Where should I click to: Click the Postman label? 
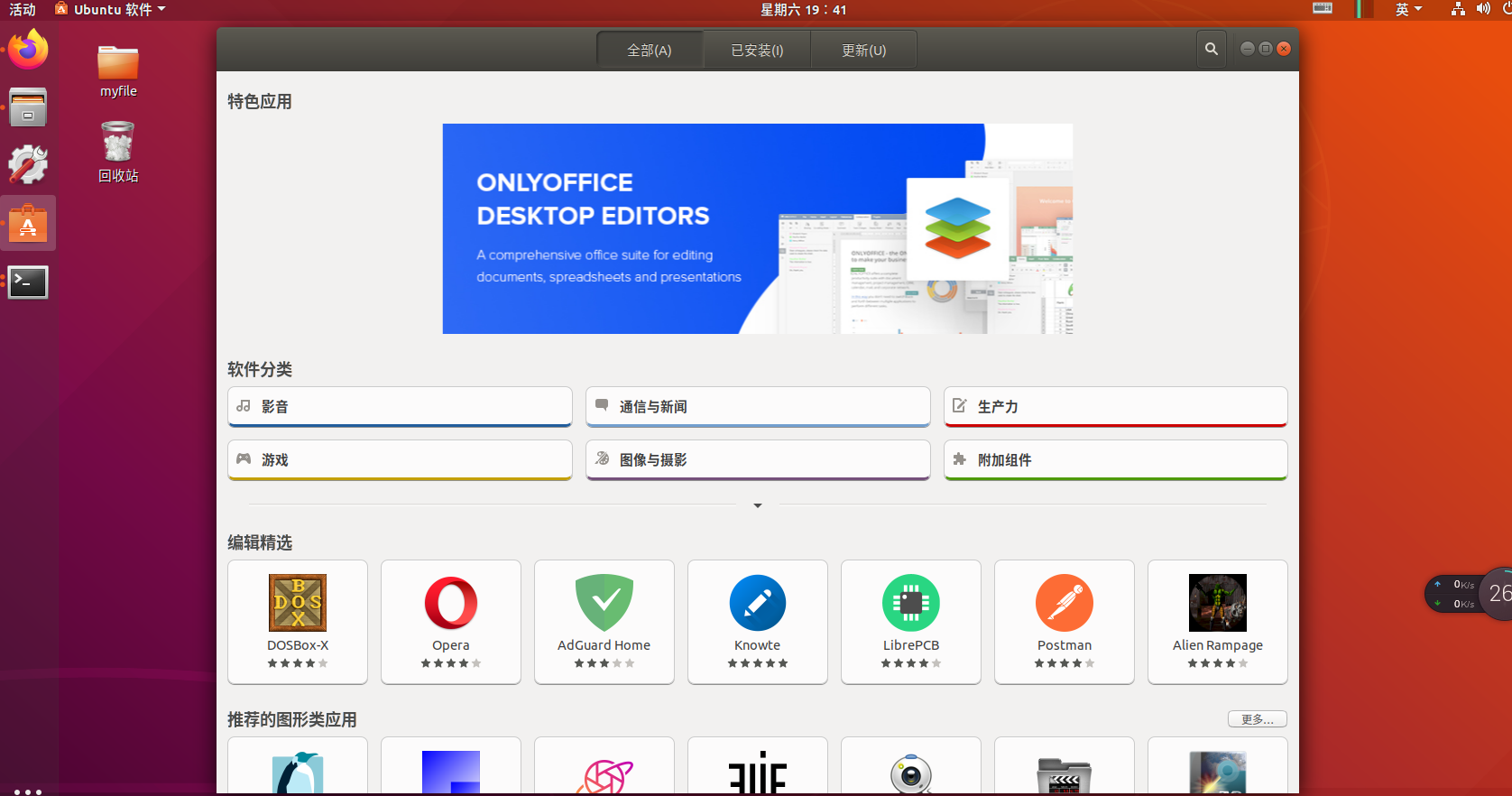pyautogui.click(x=1065, y=645)
